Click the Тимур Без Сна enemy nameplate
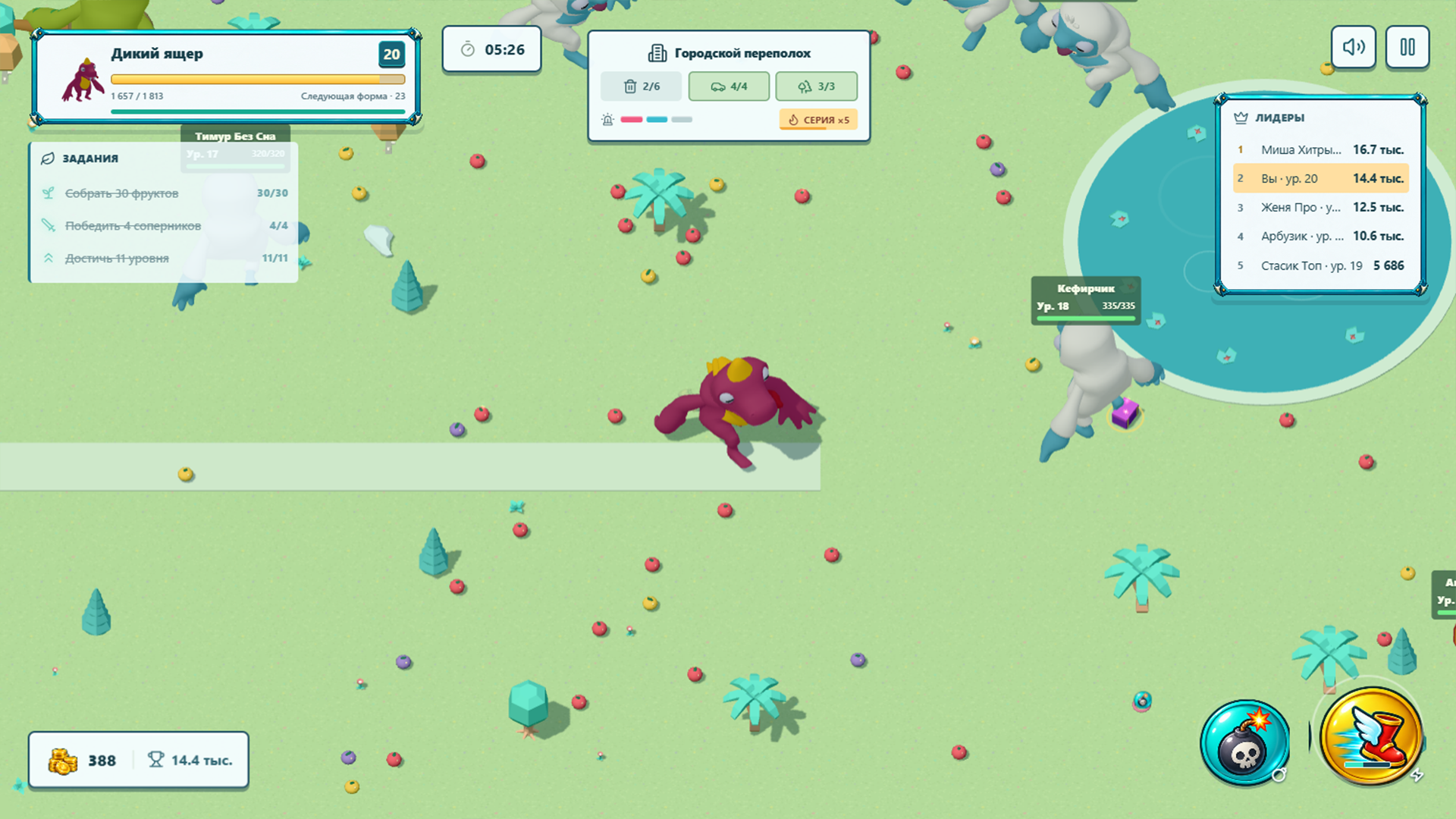This screenshot has width=1456, height=819. coord(235,149)
